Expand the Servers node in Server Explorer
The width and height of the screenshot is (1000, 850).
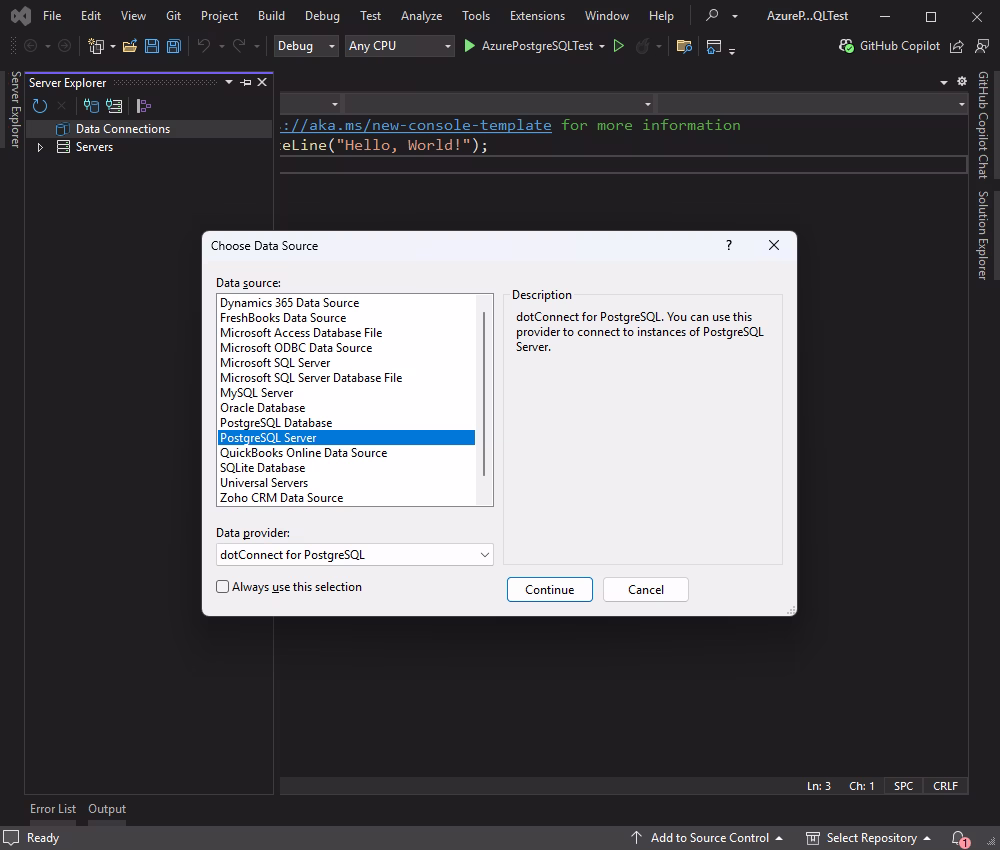tap(40, 147)
